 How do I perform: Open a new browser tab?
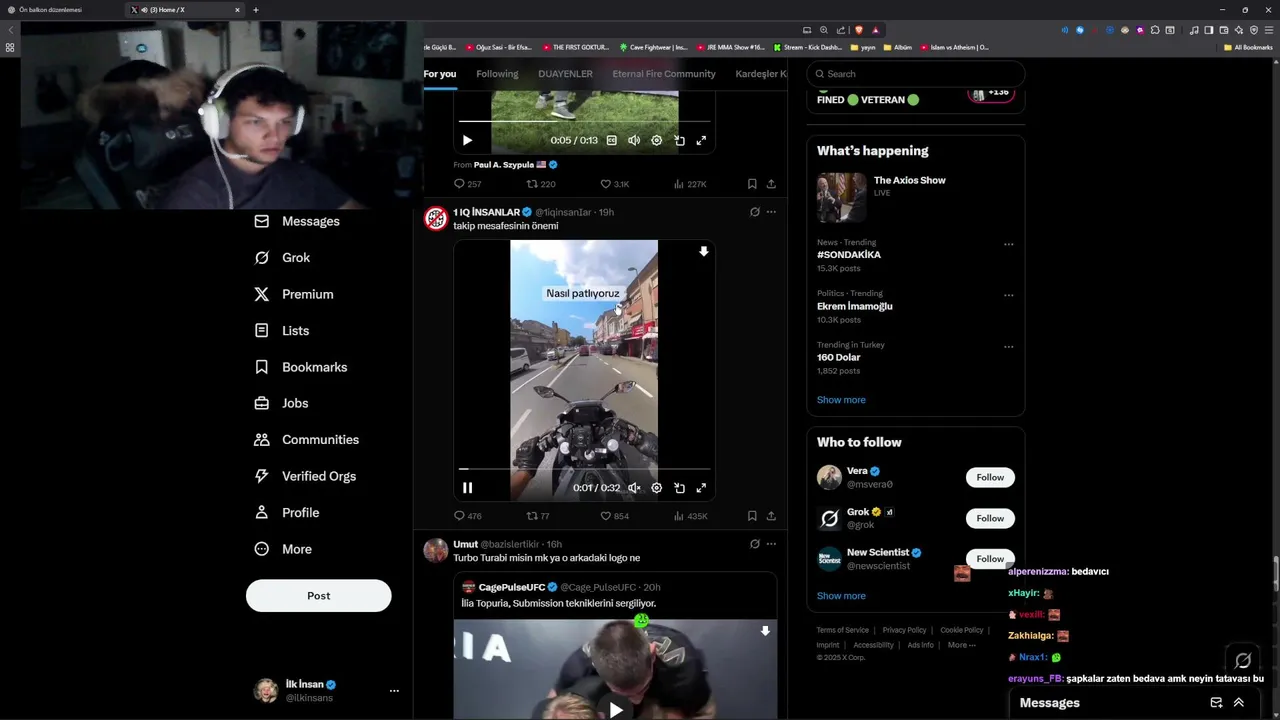(x=255, y=10)
